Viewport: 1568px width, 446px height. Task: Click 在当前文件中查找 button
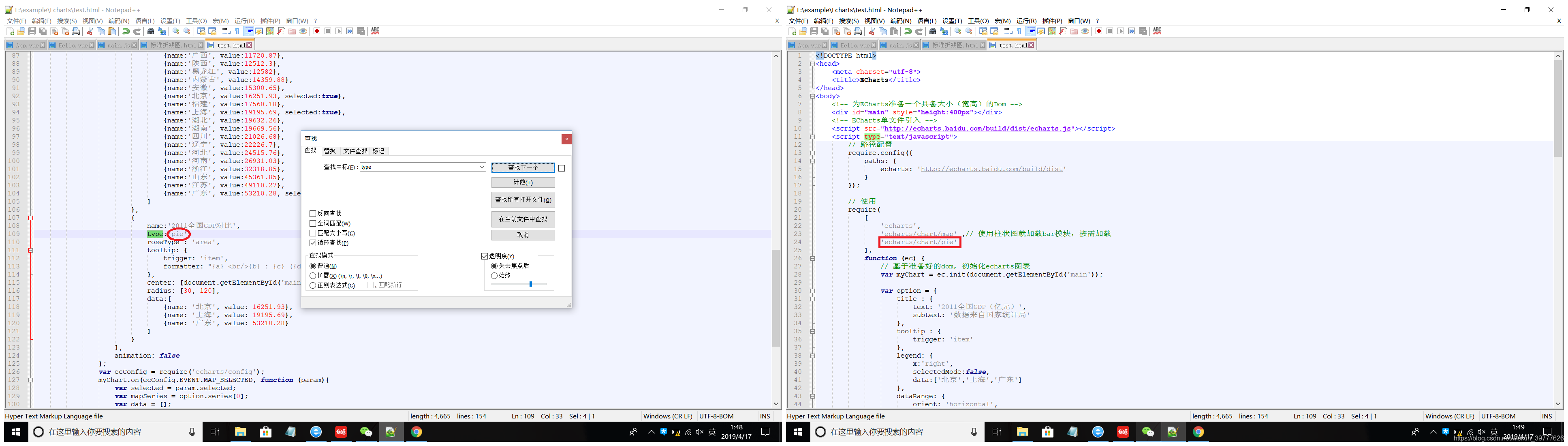pos(523,219)
